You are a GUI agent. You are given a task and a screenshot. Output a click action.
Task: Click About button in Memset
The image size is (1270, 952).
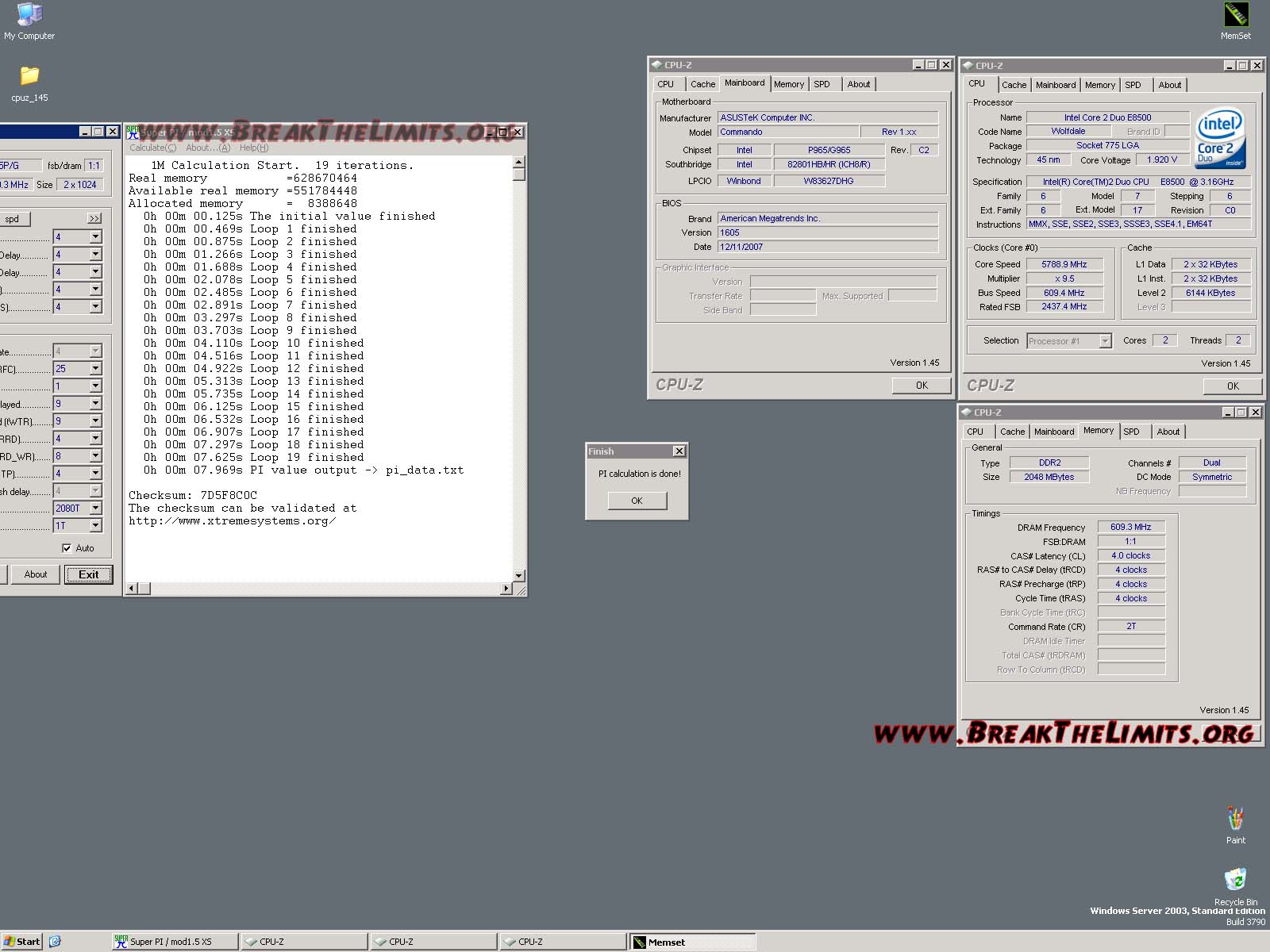point(35,574)
